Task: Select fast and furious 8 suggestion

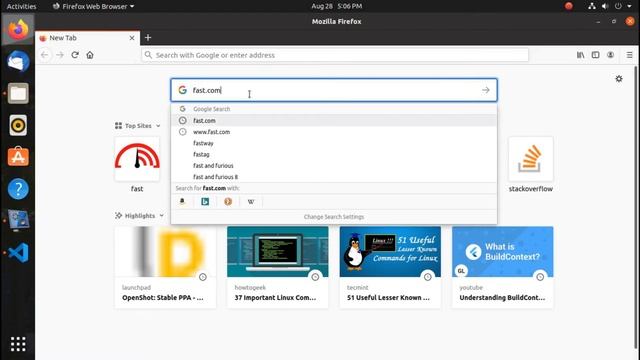Action: tap(334, 177)
